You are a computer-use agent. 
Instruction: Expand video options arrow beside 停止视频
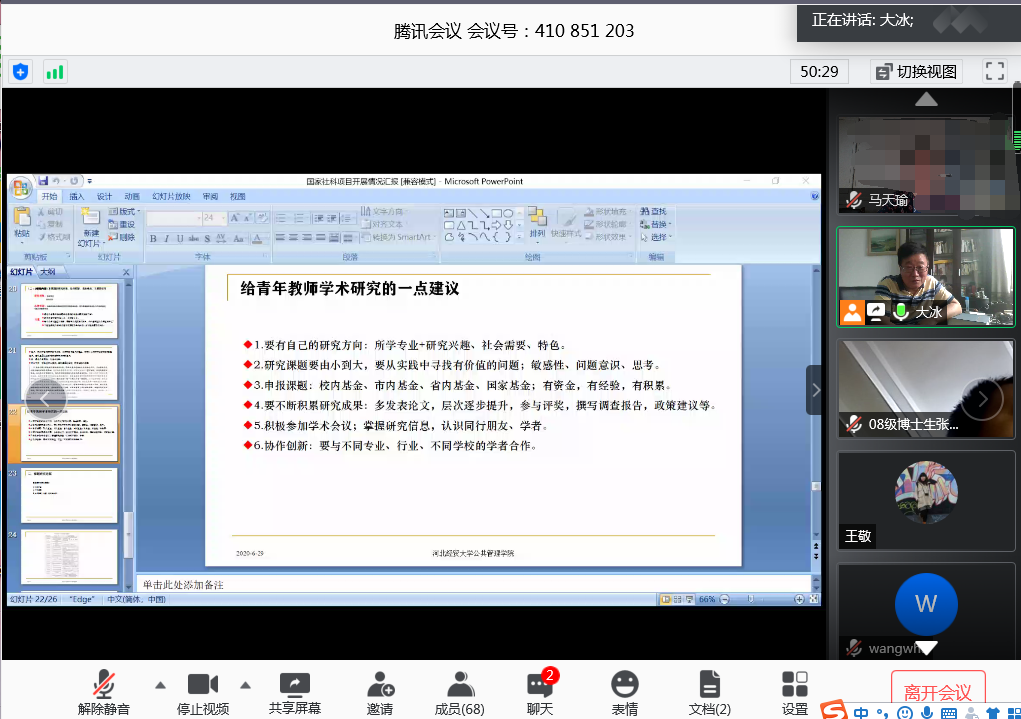[245, 685]
